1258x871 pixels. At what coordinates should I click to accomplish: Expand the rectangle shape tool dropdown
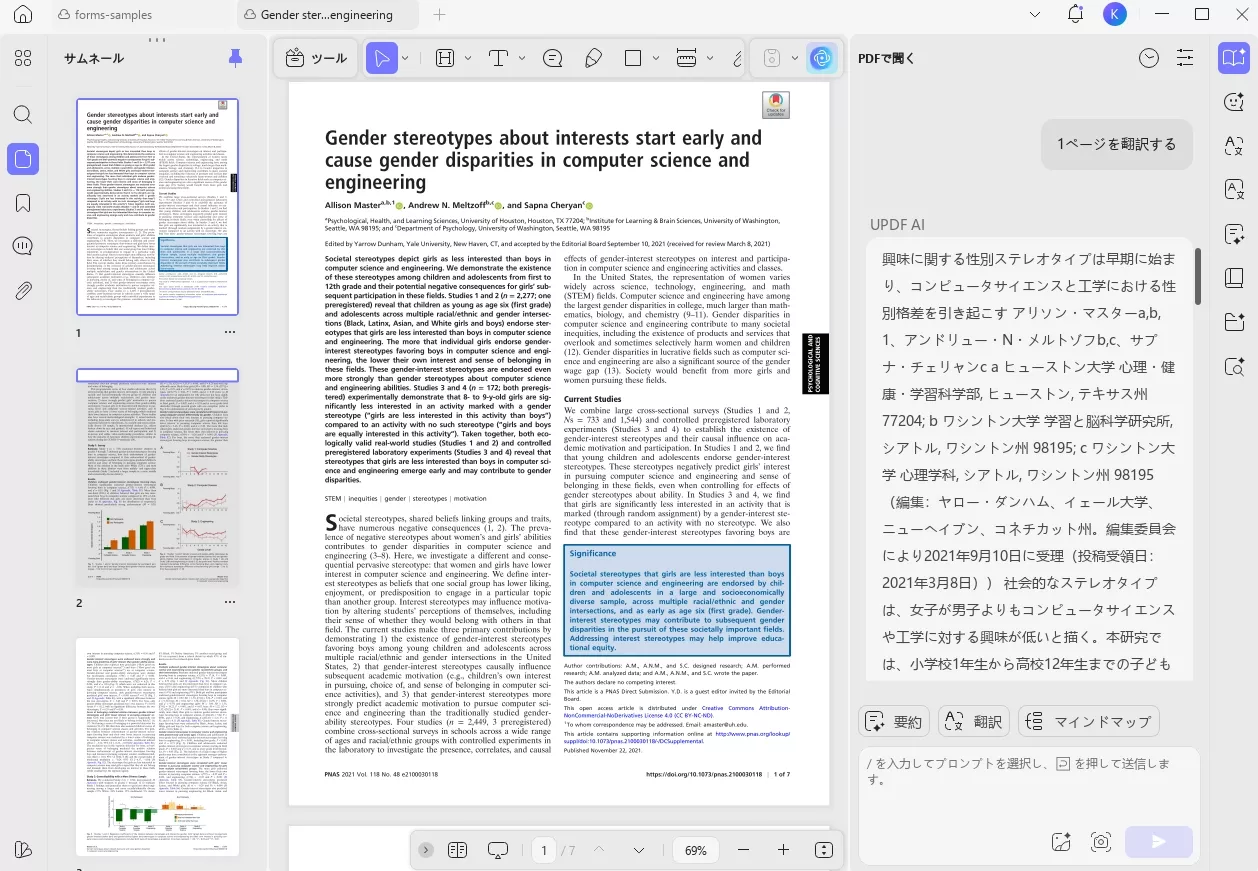[x=657, y=59]
